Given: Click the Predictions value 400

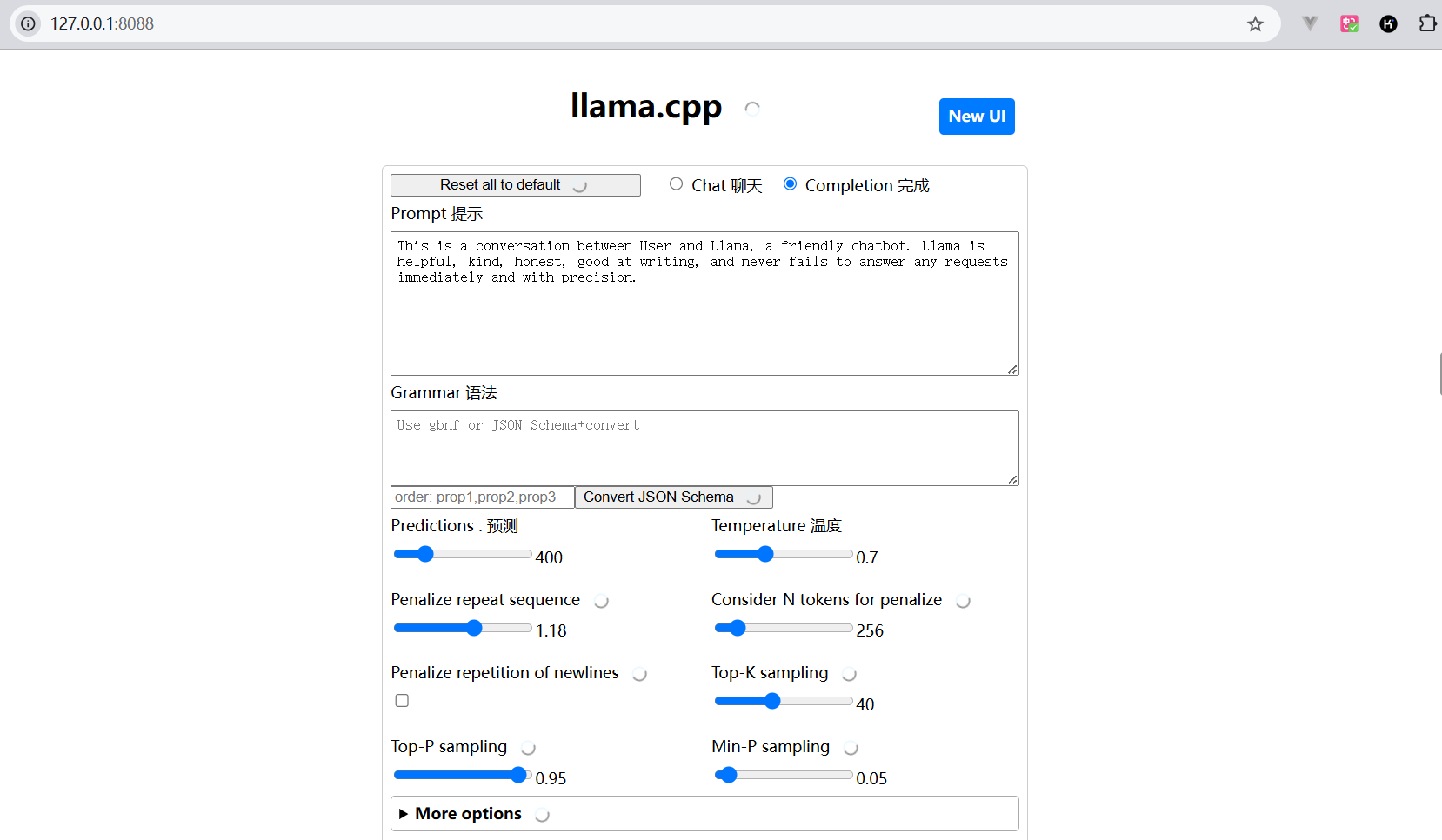Looking at the screenshot, I should pyautogui.click(x=549, y=557).
